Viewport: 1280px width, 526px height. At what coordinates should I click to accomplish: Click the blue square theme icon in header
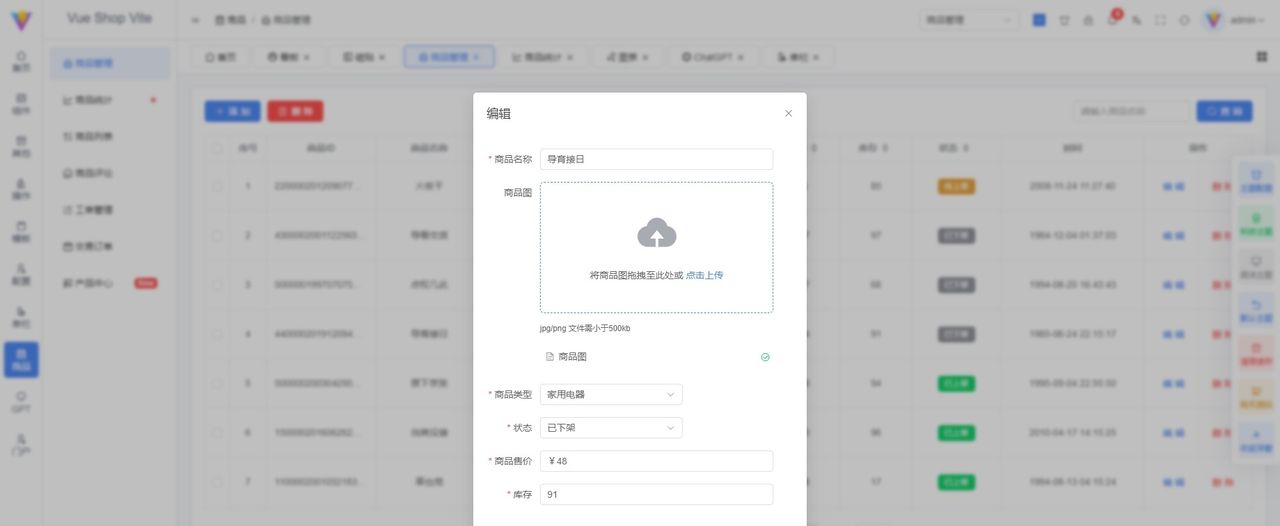click(1039, 20)
